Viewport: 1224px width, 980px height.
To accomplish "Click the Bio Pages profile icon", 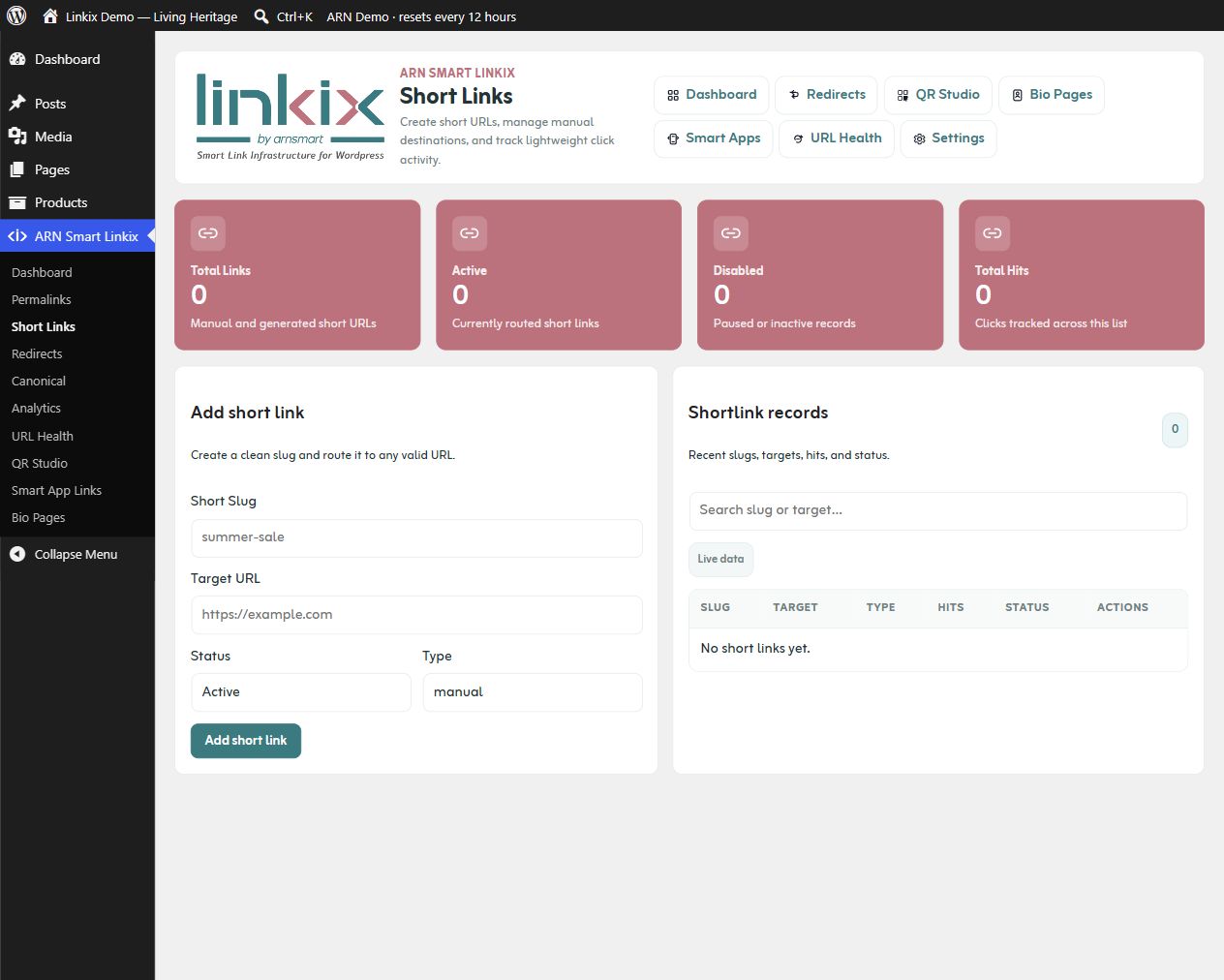I will pyautogui.click(x=1017, y=95).
